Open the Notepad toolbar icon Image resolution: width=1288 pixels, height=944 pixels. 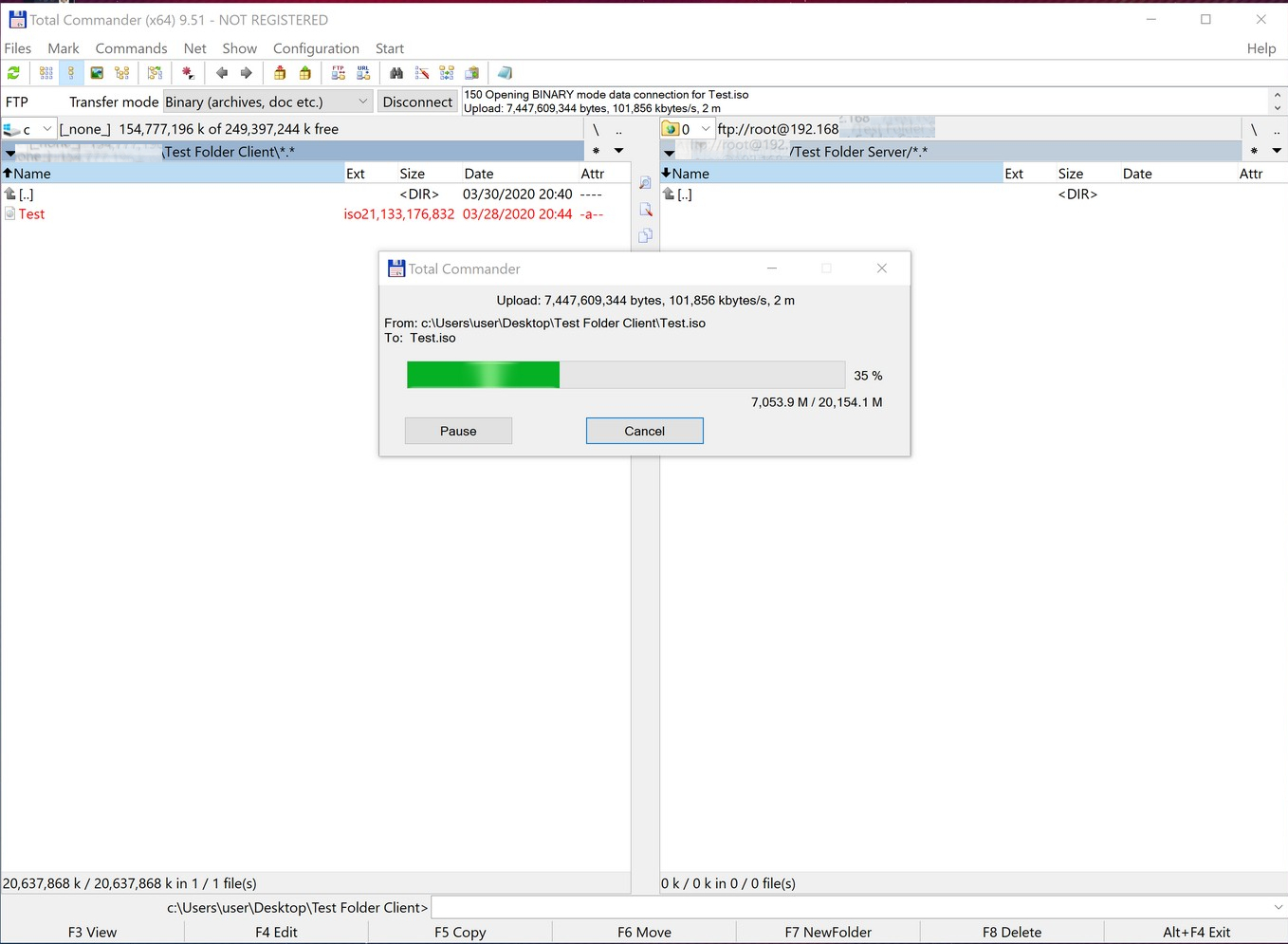click(505, 73)
